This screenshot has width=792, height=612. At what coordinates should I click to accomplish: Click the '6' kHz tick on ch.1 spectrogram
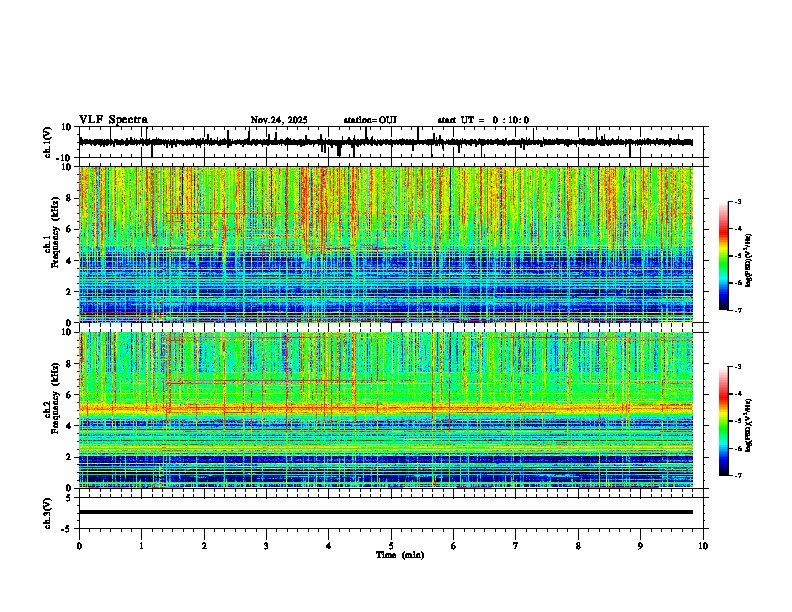[69, 230]
